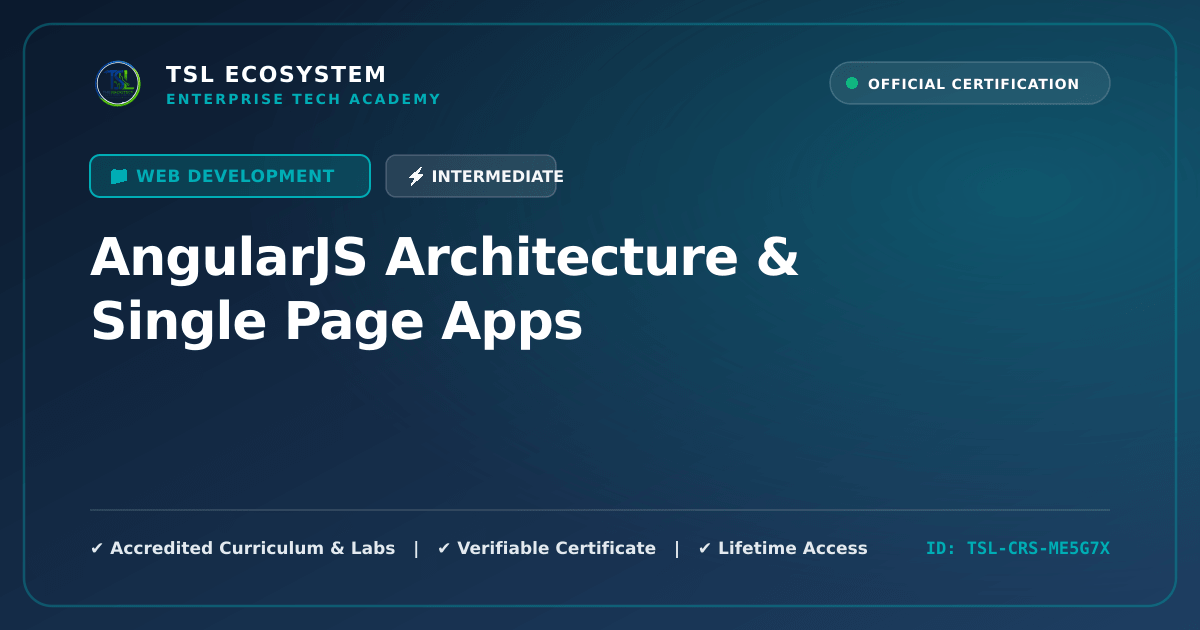Click the checkmark before Verifiable Certificate

pyautogui.click(x=444, y=548)
